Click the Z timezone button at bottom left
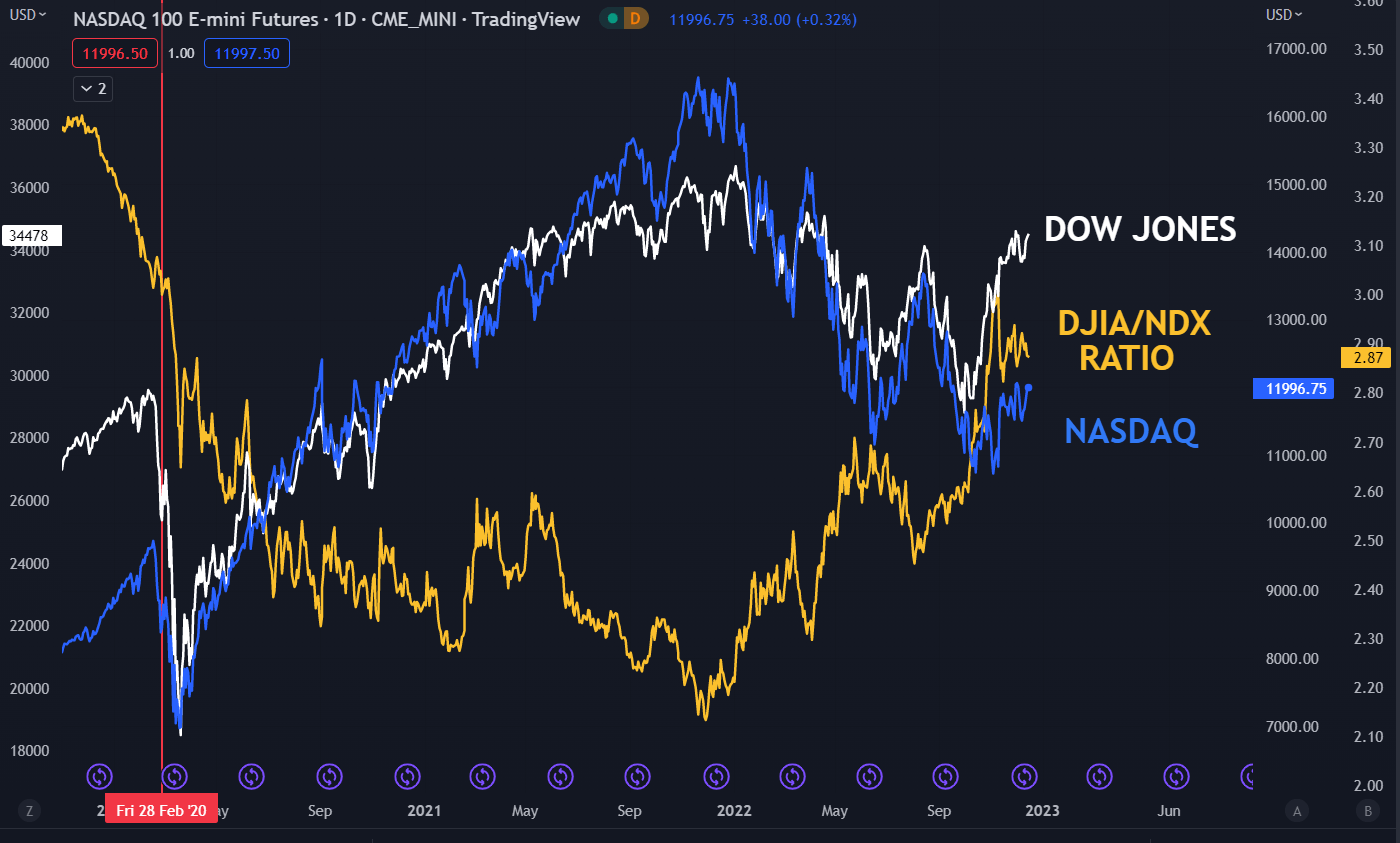 point(30,811)
